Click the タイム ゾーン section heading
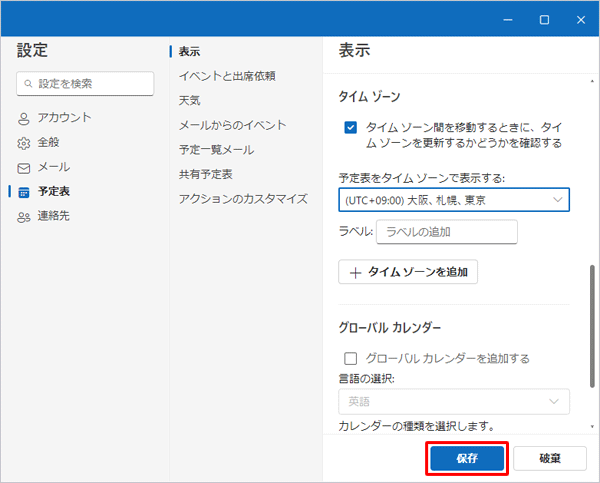The width and height of the screenshot is (600, 483). coord(369,96)
